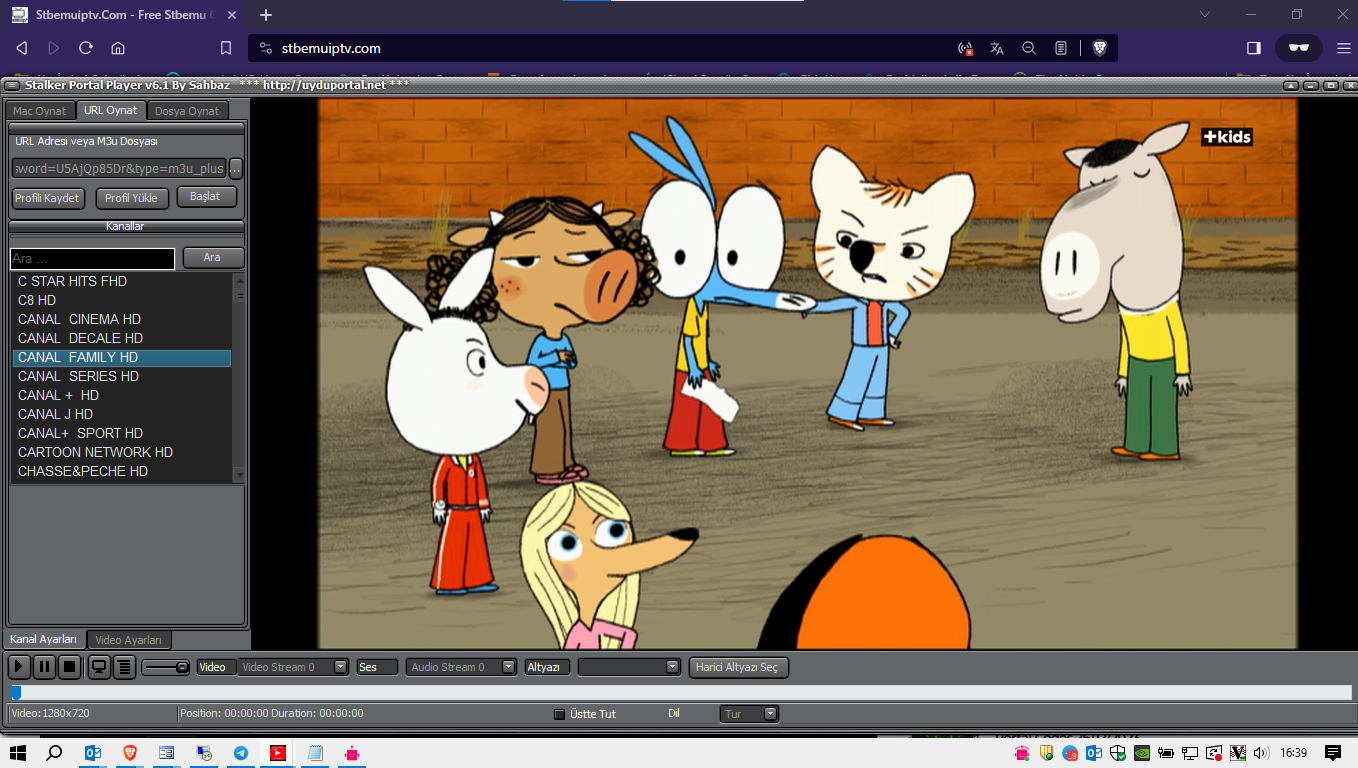Click the Profili Yükle button
Image resolution: width=1358 pixels, height=768 pixels.
coord(132,198)
